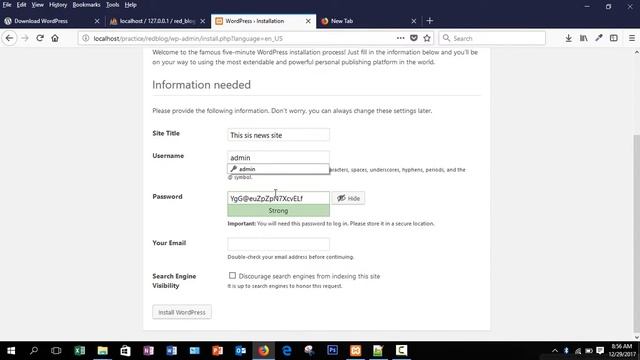Click into the Your Email field
Viewport: 640px width, 360px height.
pos(278,244)
